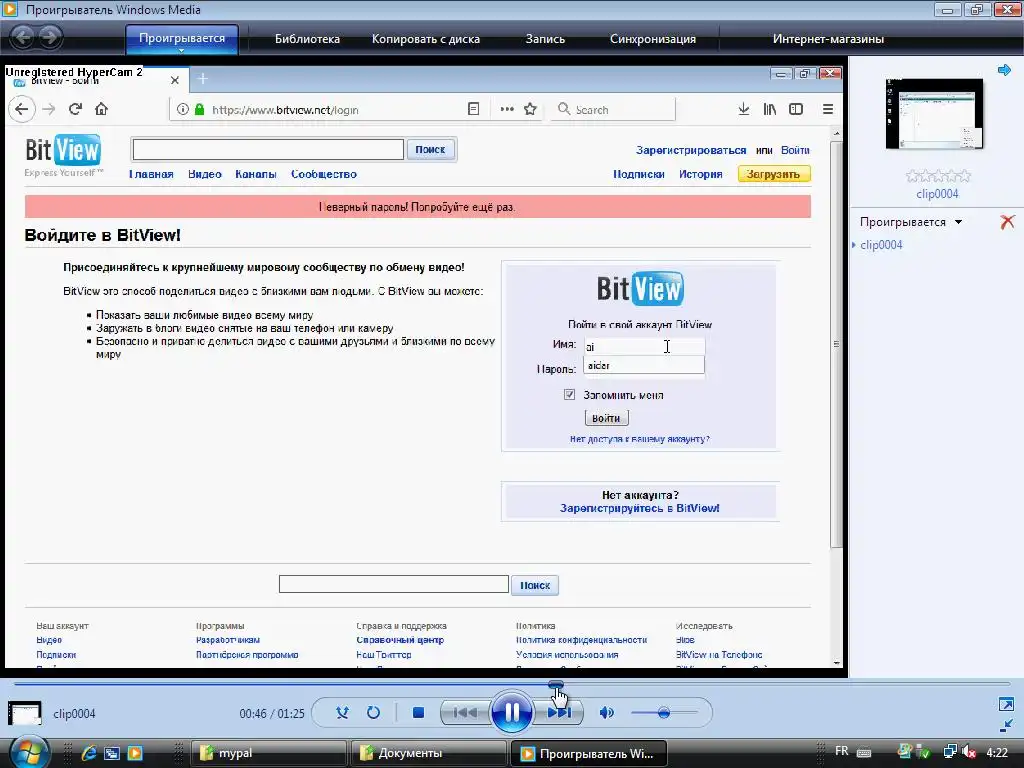Viewport: 1024px width, 768px height.
Task: Open the Интернет-магазины tab
Action: point(828,39)
